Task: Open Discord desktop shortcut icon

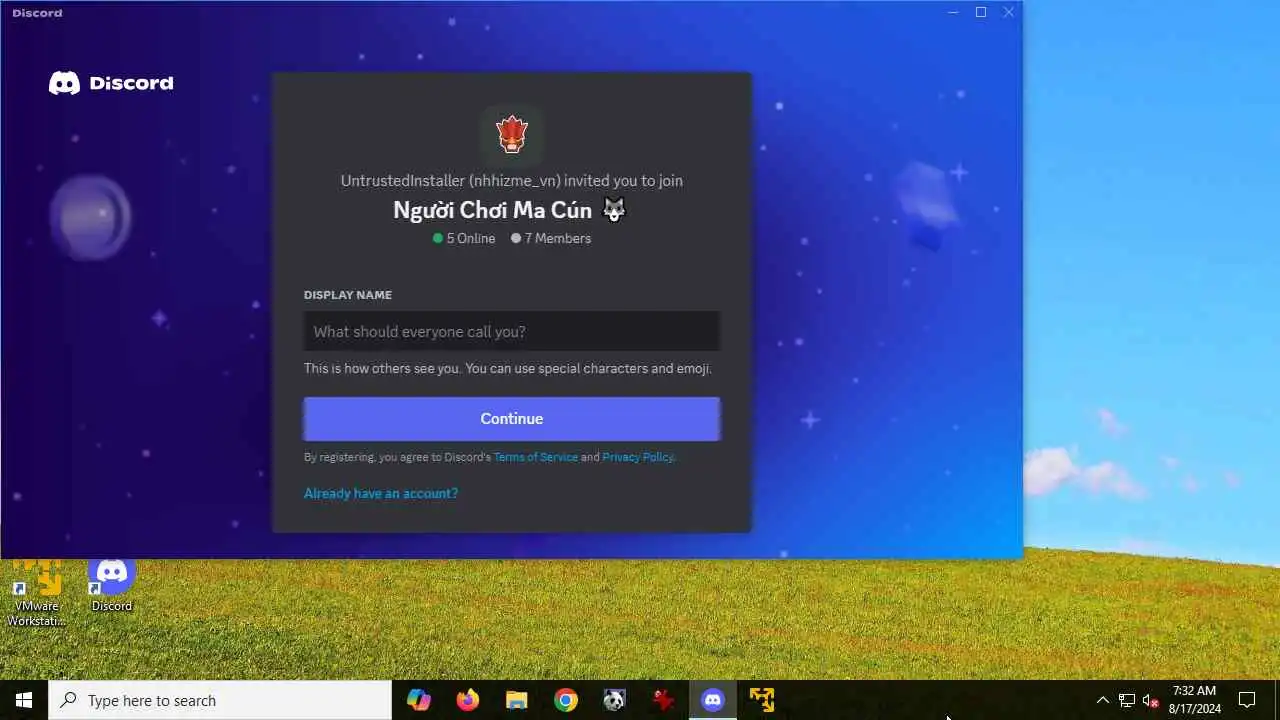Action: (112, 586)
